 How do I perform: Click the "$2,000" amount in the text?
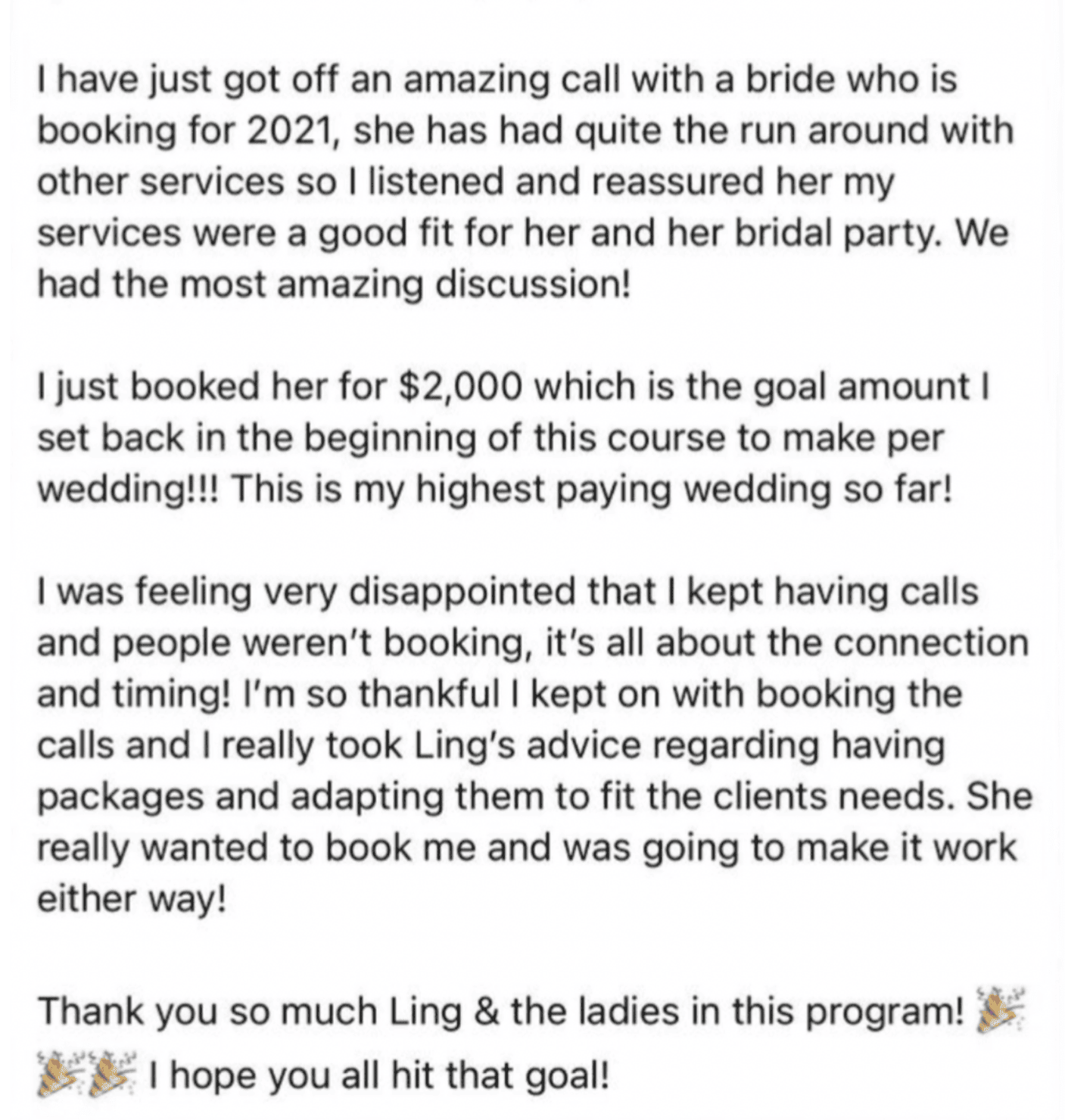coord(460,387)
